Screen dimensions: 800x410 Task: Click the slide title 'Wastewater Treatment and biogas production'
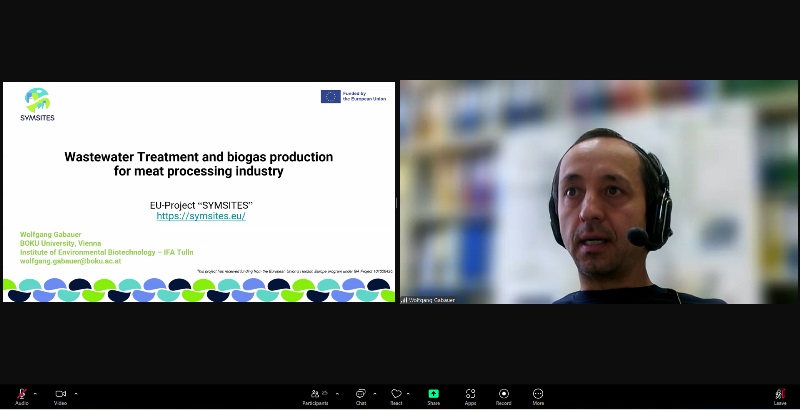198,157
